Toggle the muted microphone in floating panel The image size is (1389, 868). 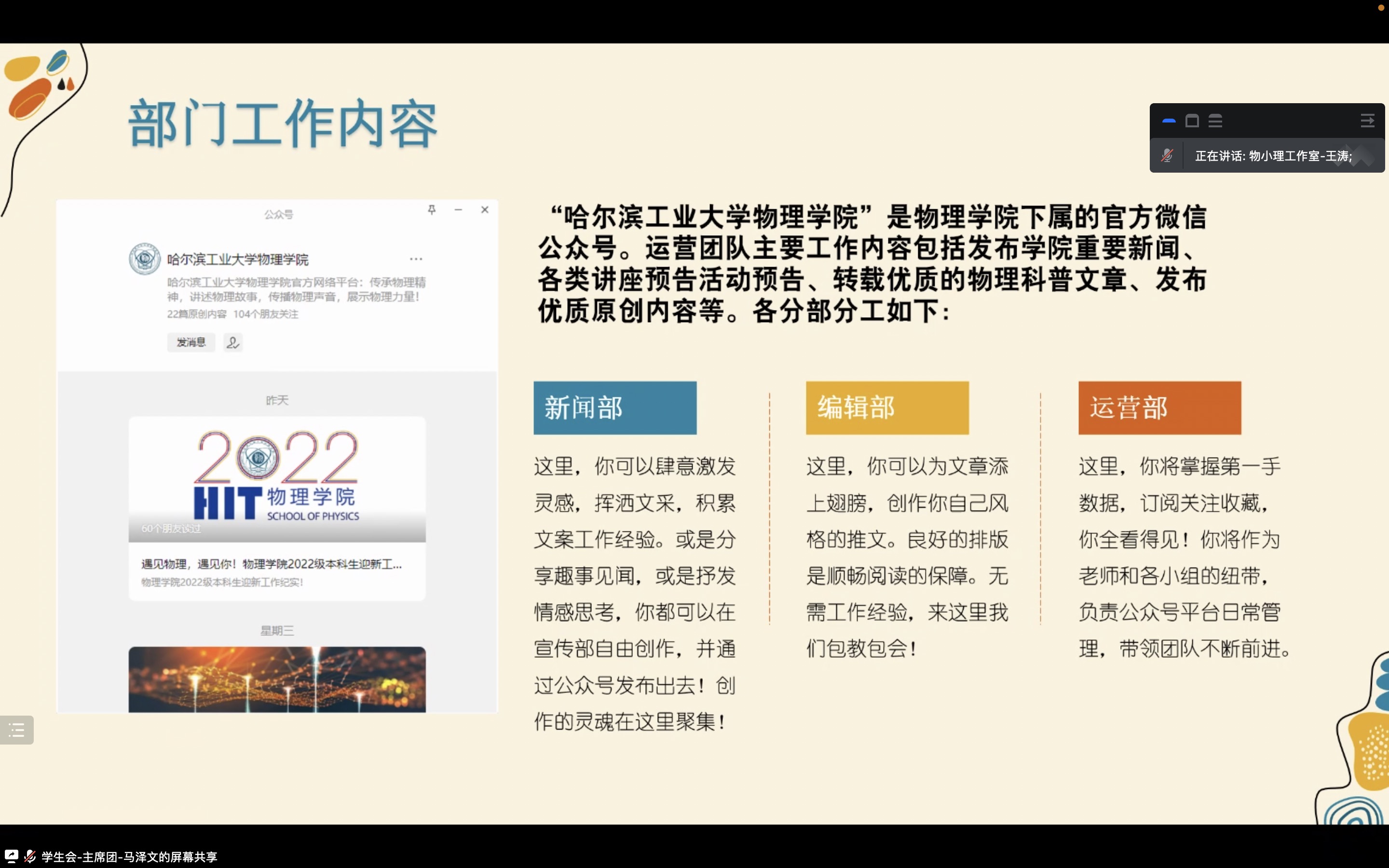pos(1167,156)
